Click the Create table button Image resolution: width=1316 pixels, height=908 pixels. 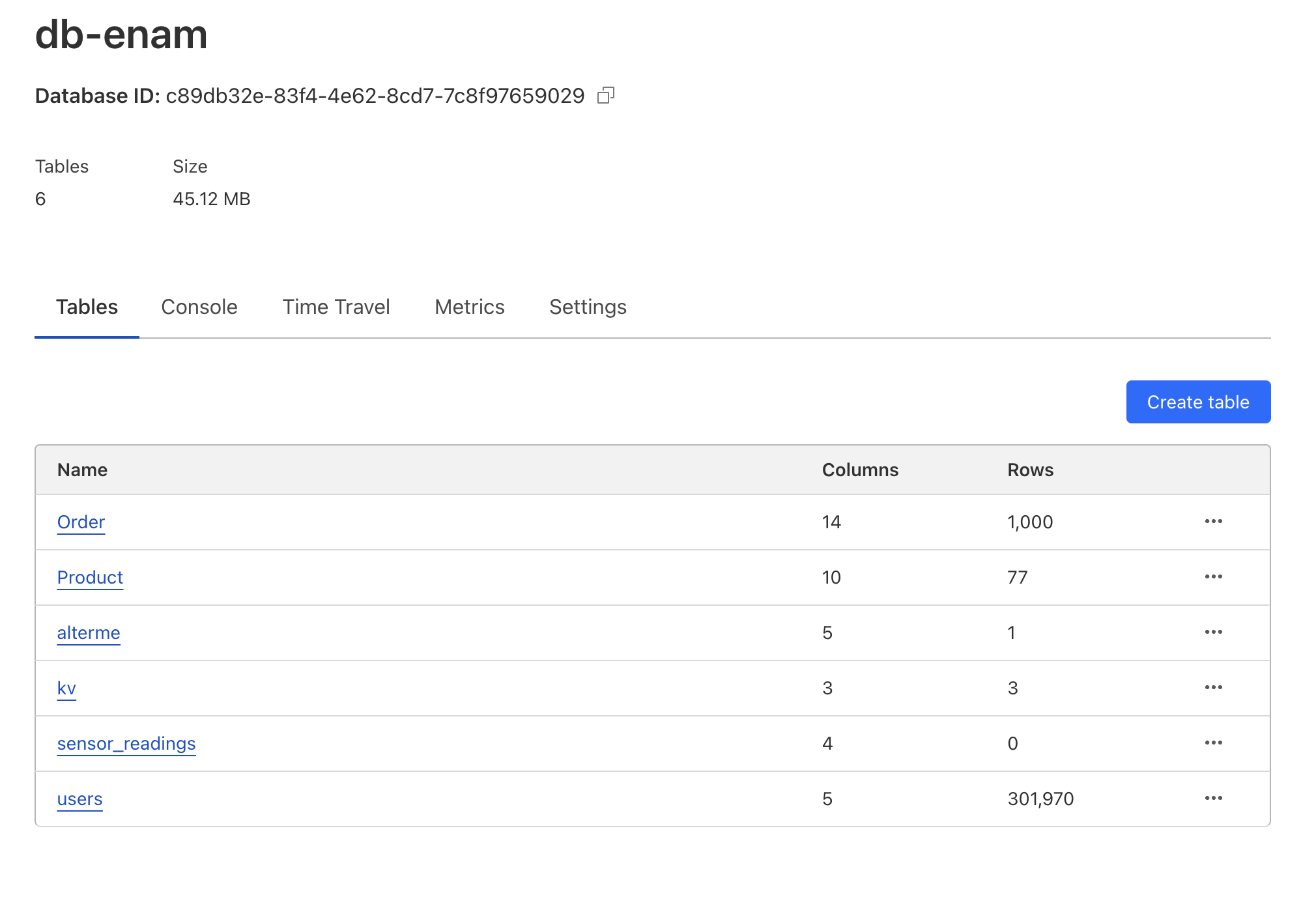pyautogui.click(x=1198, y=402)
